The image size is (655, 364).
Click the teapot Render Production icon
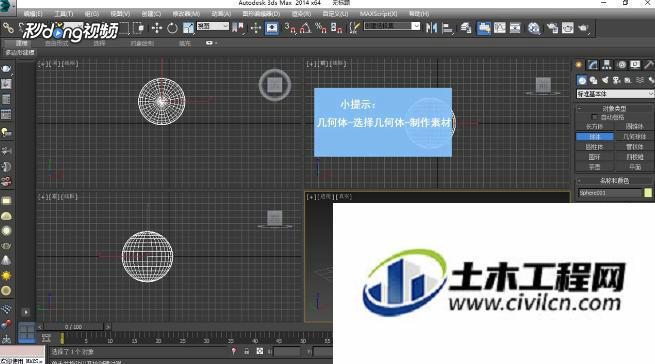(583, 28)
